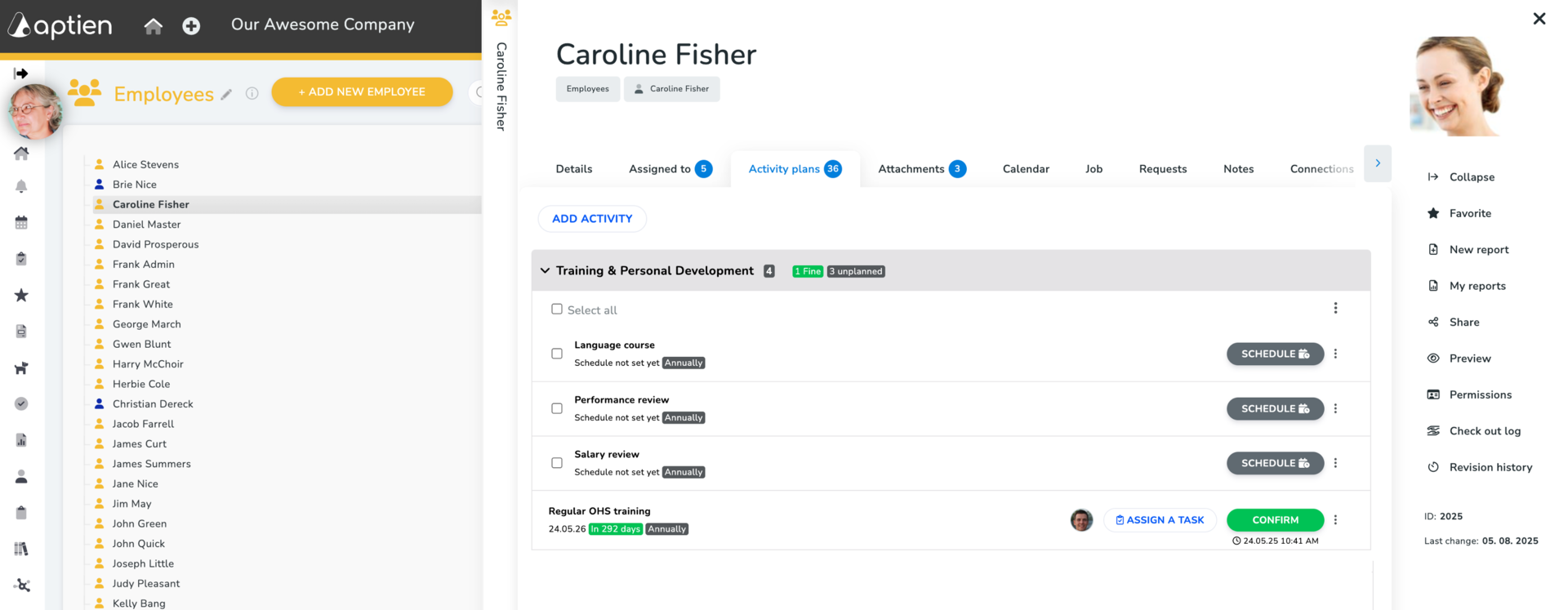Click the sidebar expand arrow icon

21,73
